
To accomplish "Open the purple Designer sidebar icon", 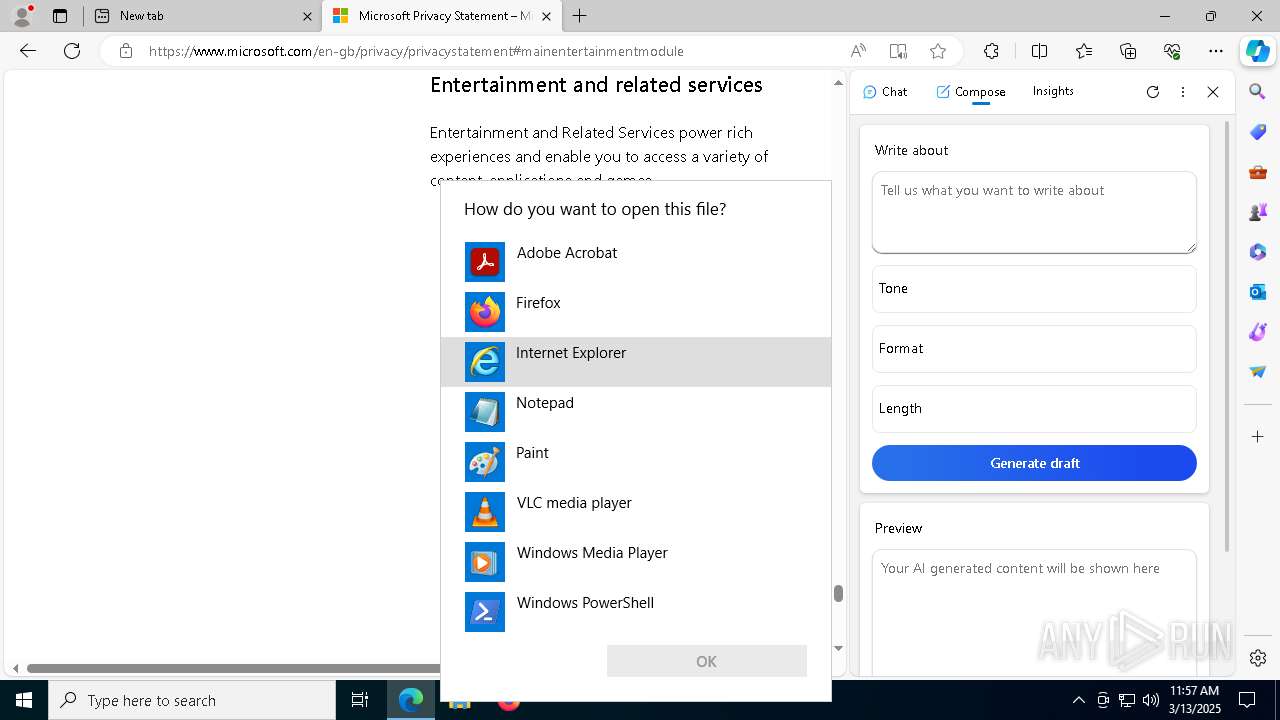I will 1258,332.
